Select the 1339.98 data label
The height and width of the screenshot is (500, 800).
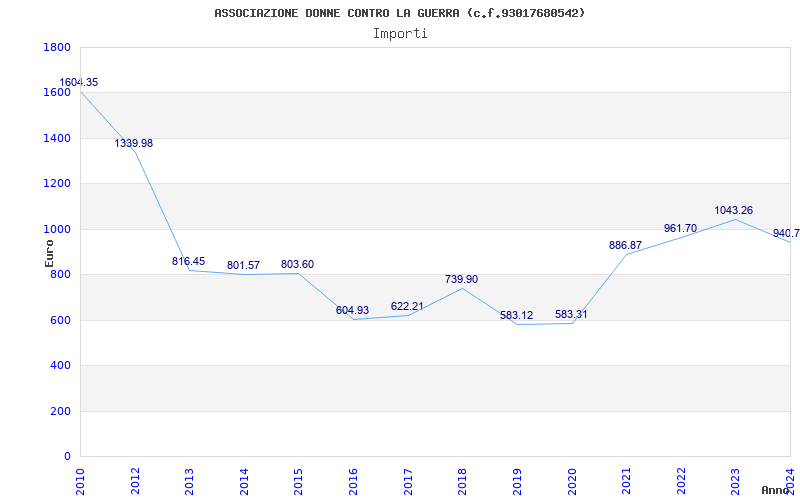point(134,143)
